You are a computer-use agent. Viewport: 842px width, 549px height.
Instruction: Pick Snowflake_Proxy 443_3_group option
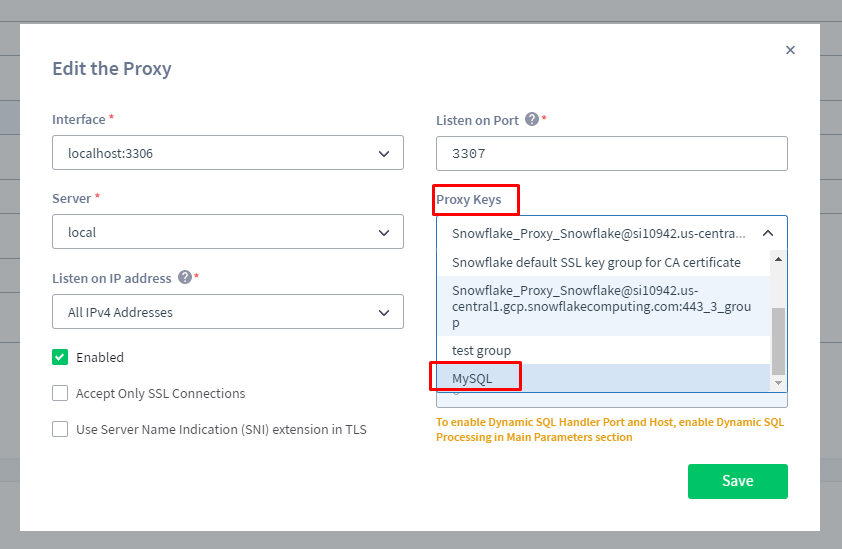pyautogui.click(x=601, y=306)
